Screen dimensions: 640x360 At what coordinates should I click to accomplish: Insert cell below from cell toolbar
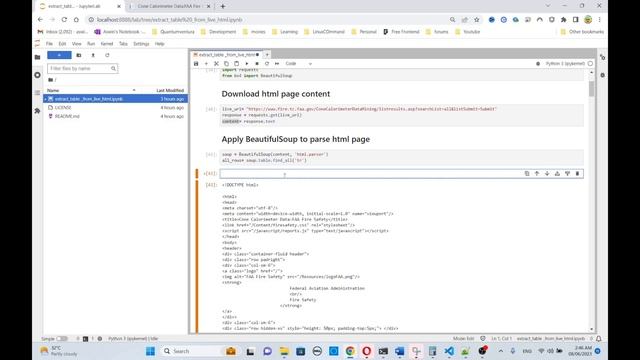click(567, 173)
